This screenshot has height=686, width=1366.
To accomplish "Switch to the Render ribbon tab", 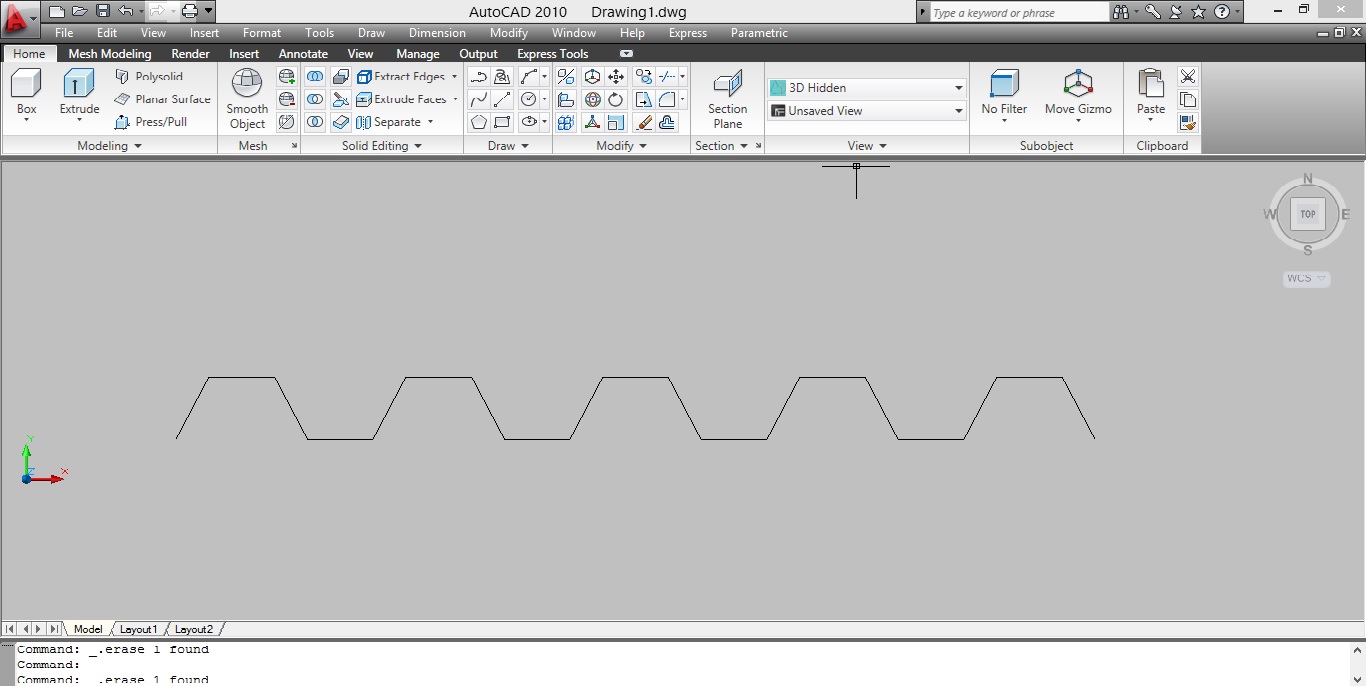I will [190, 54].
